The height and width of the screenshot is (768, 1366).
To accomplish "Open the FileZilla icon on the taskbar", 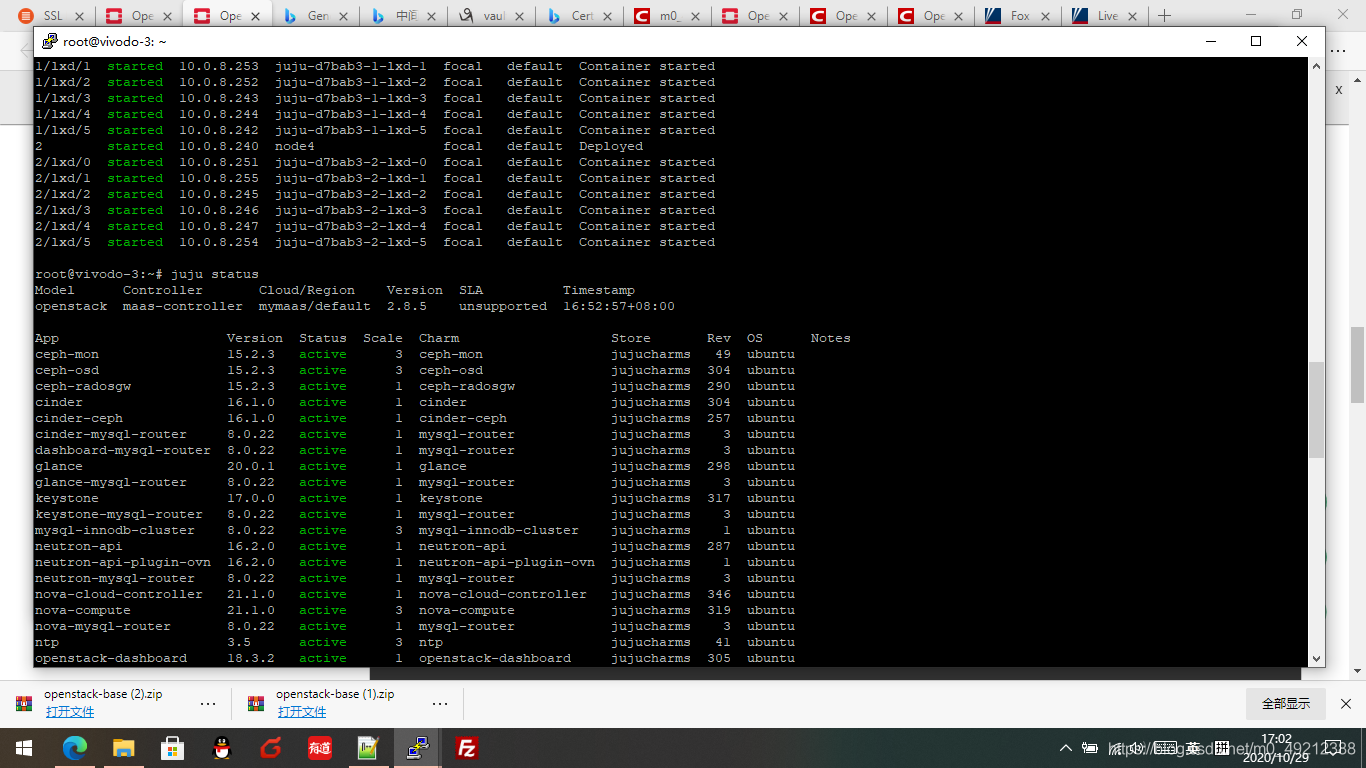I will [x=466, y=748].
